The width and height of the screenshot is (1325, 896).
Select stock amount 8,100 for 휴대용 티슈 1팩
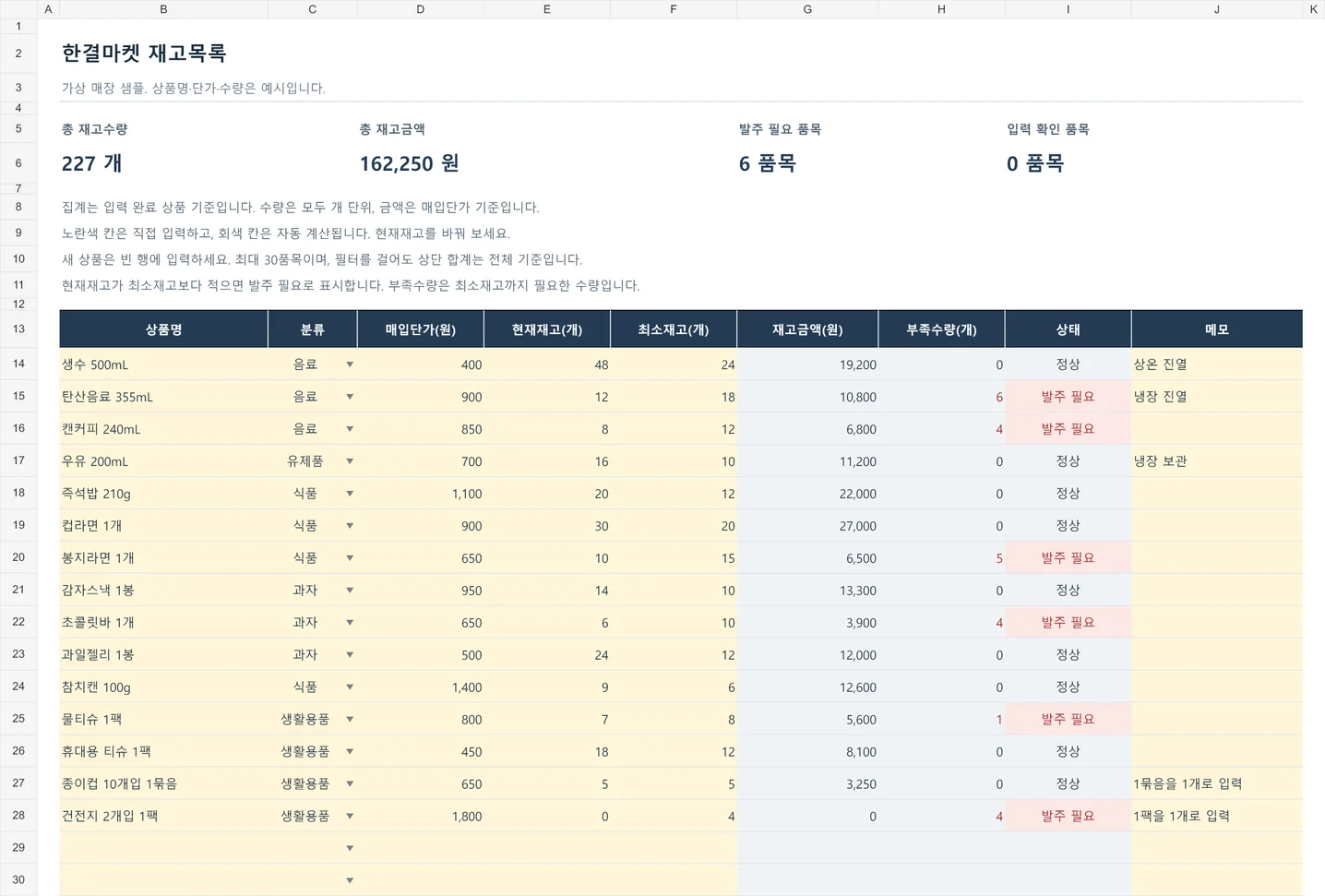point(807,752)
